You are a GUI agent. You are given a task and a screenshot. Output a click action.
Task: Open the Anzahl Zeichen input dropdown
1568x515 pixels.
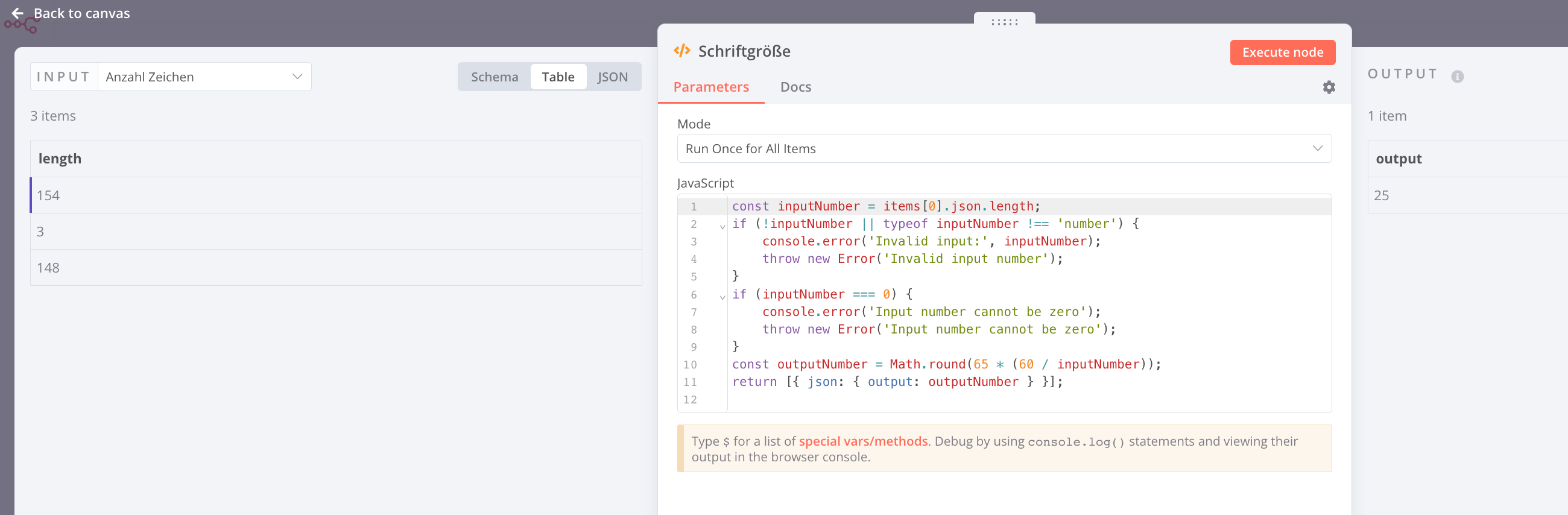pyautogui.click(x=204, y=77)
